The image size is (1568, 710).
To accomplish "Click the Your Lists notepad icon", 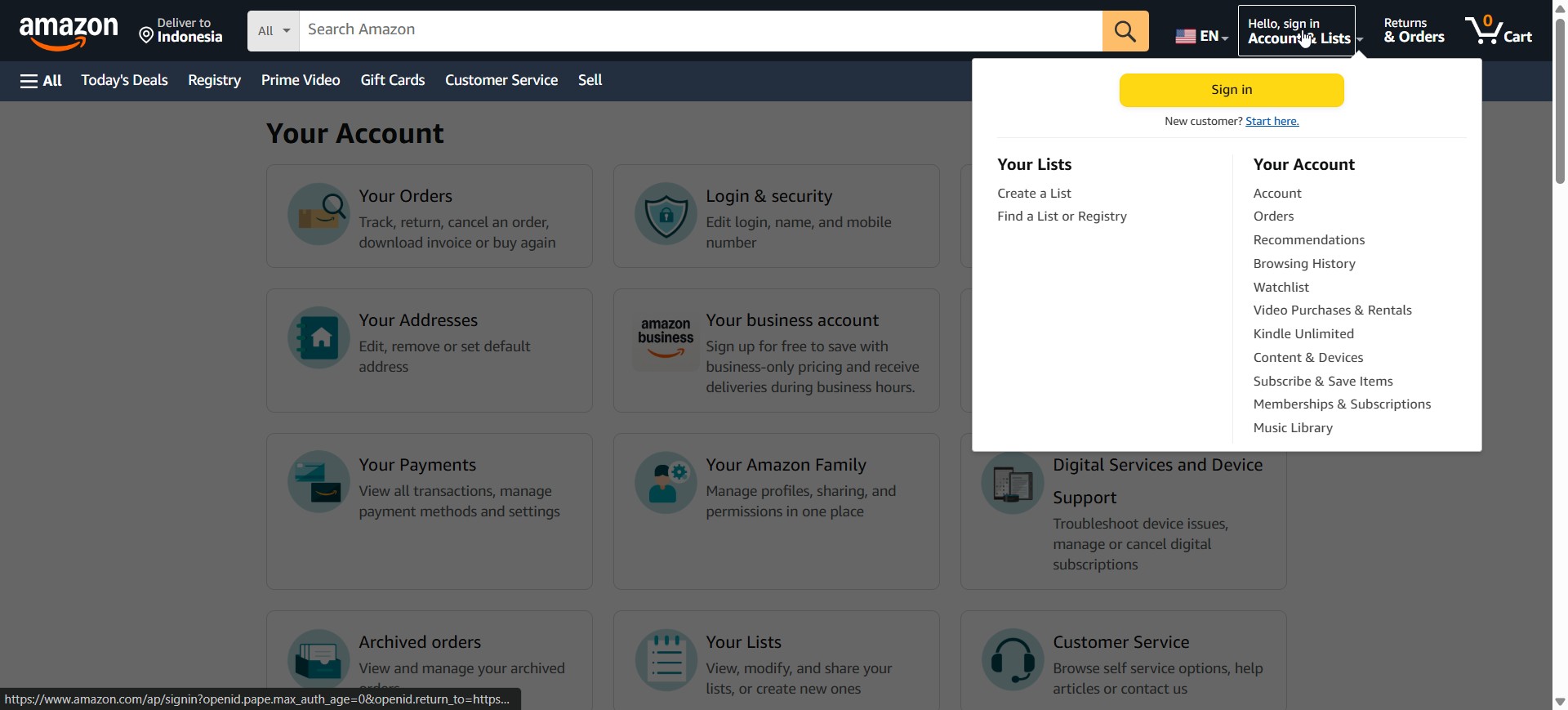I will click(666, 659).
